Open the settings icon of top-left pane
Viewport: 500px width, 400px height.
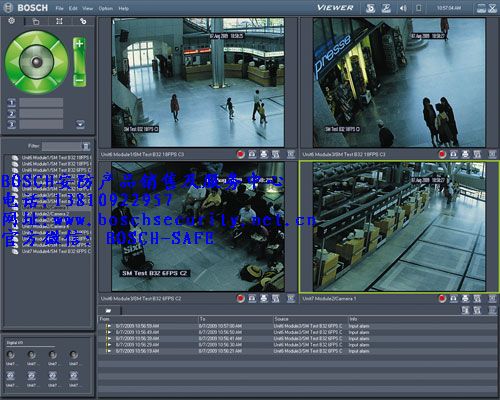coord(276,154)
